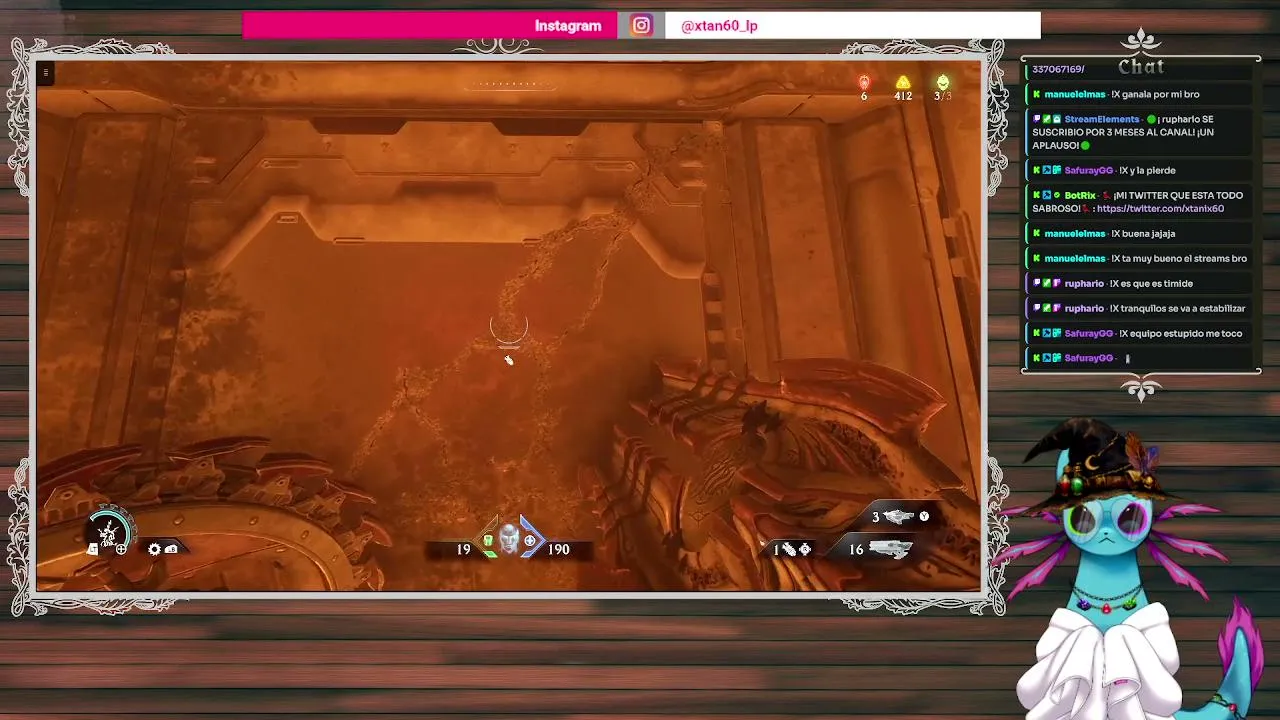Click the small camera-like icon beside the gear

click(171, 549)
